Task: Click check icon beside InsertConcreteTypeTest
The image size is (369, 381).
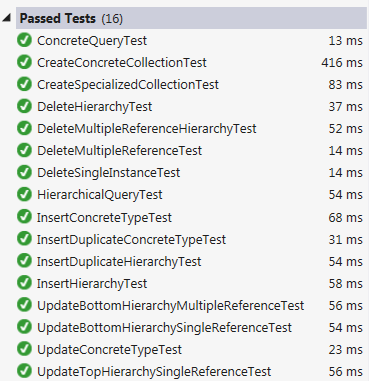Action: click(24, 217)
